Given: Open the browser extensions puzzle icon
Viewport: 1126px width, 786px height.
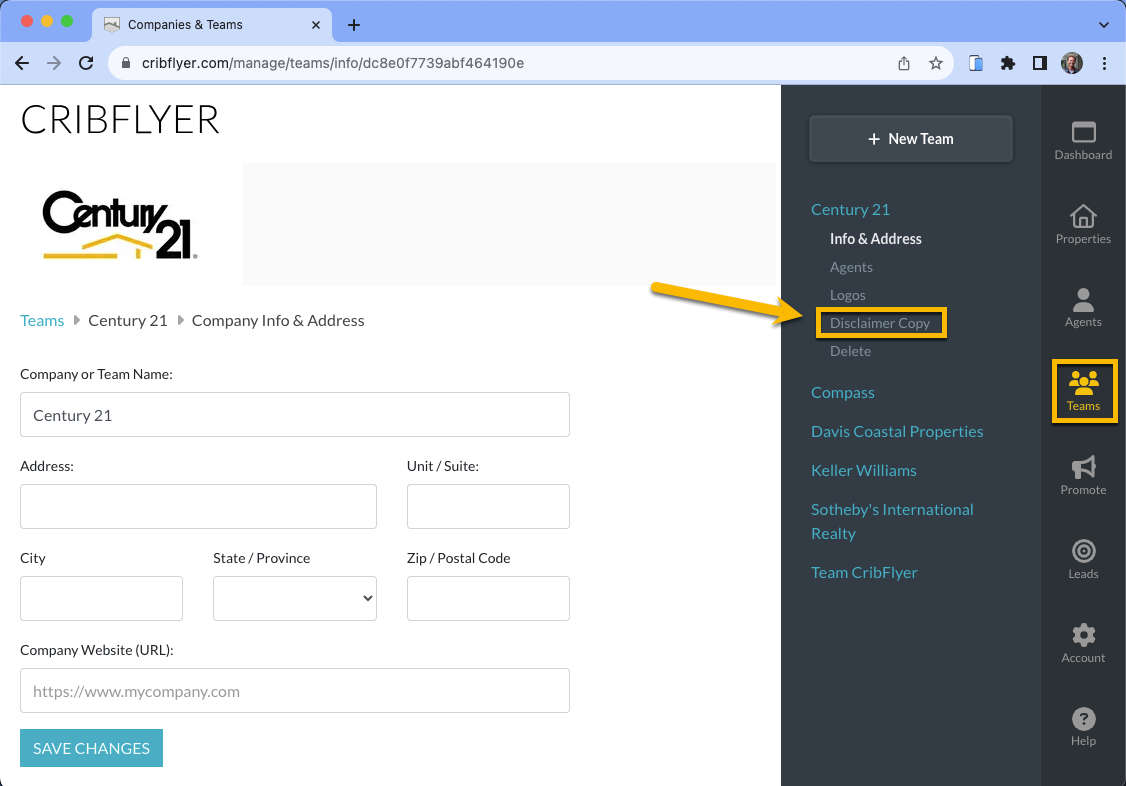Looking at the screenshot, I should [1008, 63].
